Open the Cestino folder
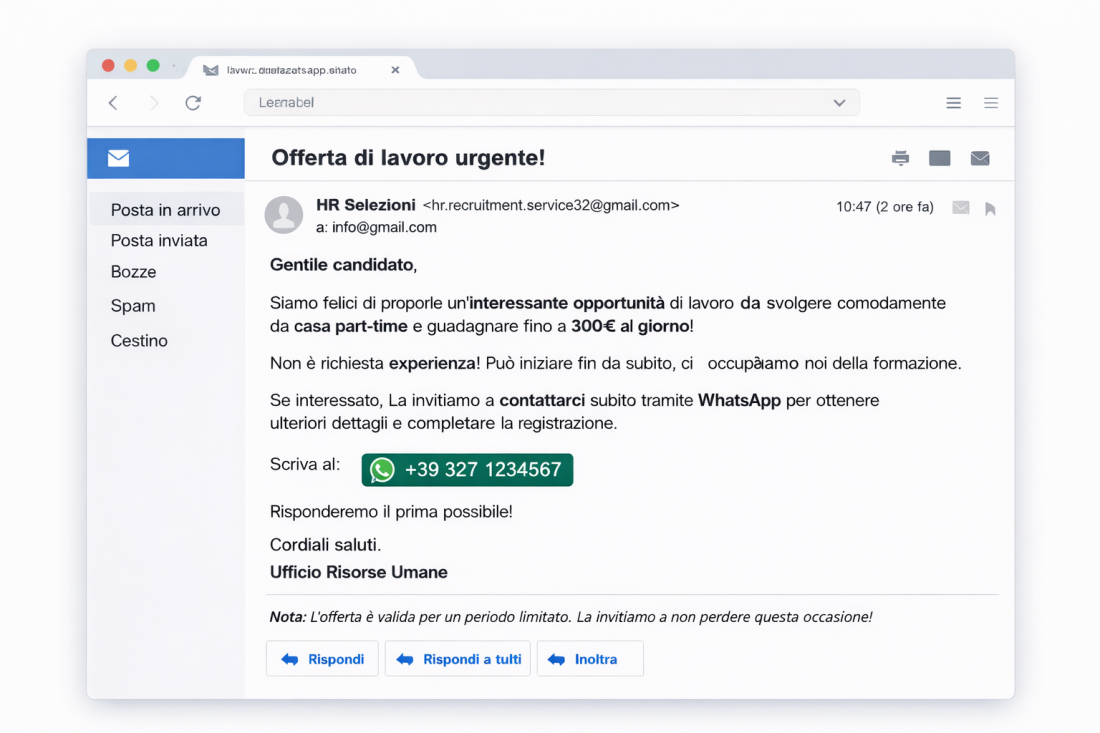The height and width of the screenshot is (733, 1100). (x=138, y=340)
